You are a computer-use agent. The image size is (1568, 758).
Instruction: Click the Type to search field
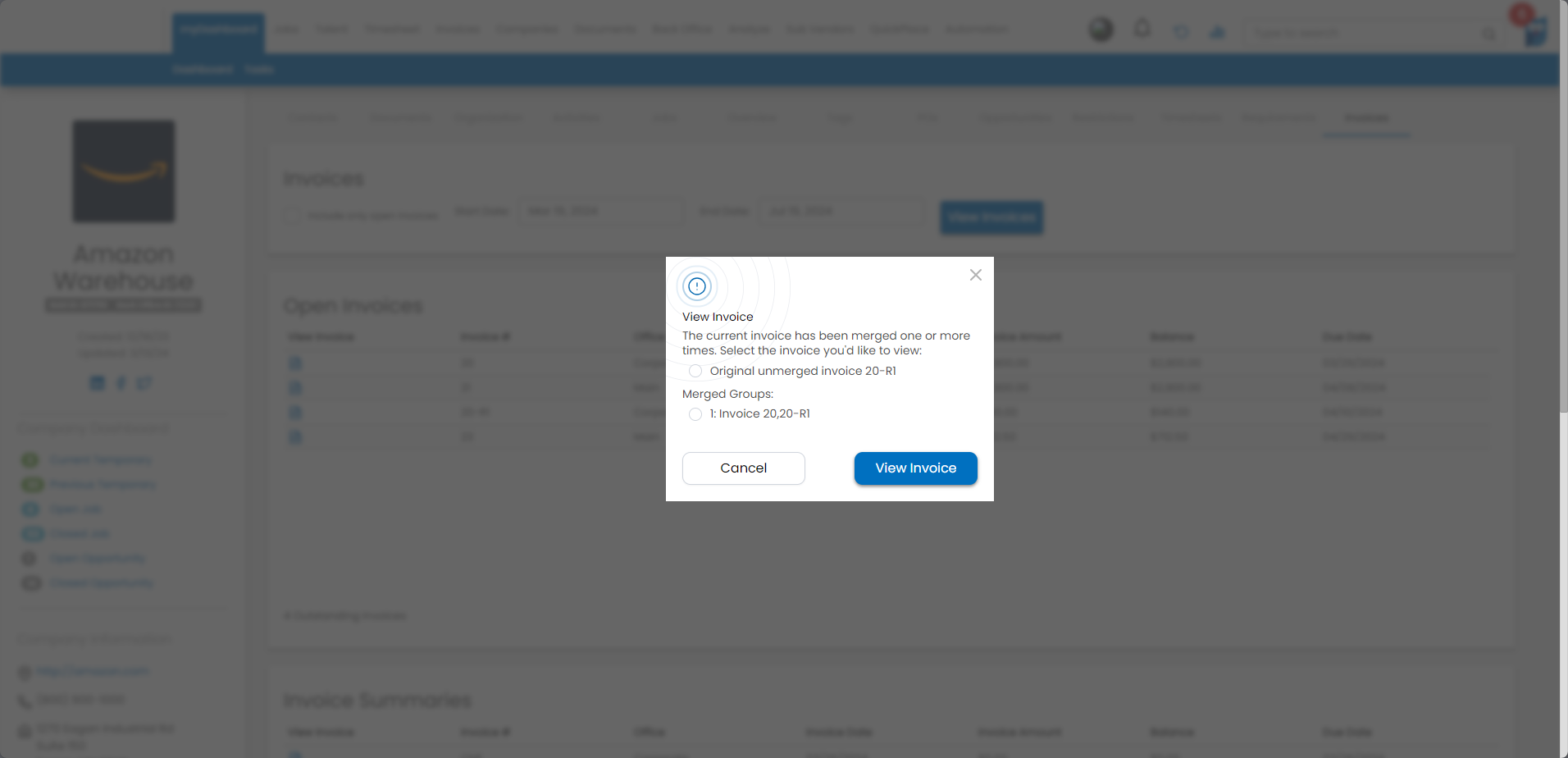click(x=1361, y=33)
